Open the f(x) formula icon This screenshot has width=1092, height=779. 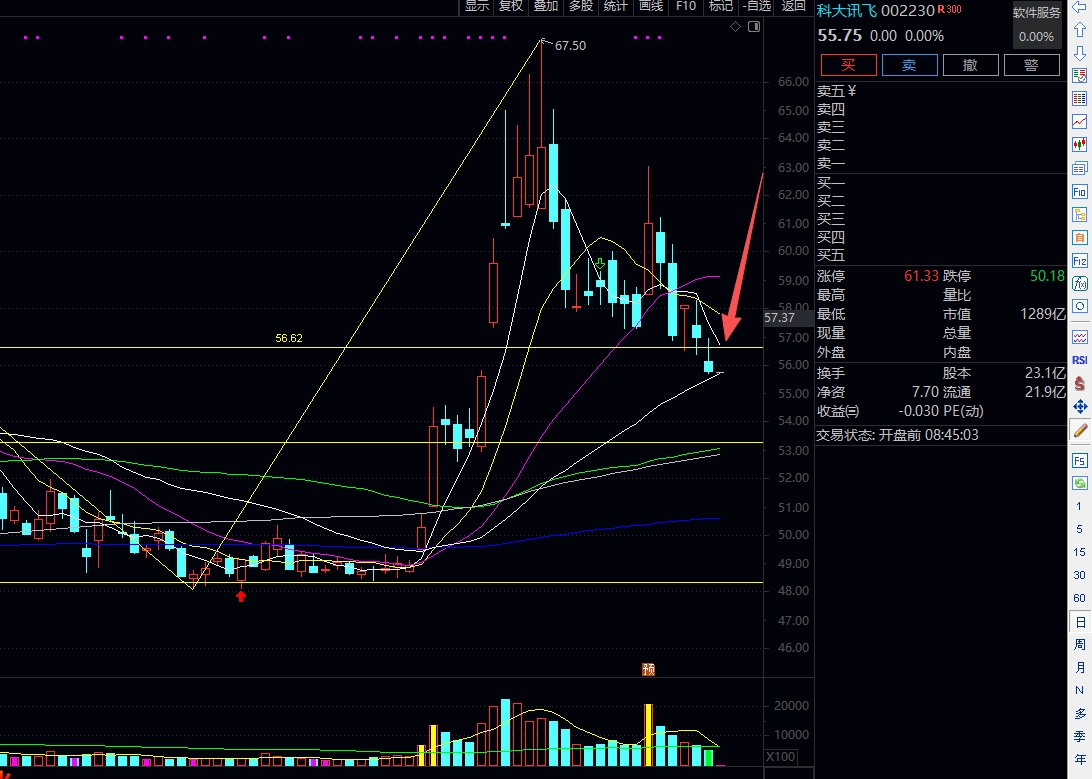[x=1079, y=283]
